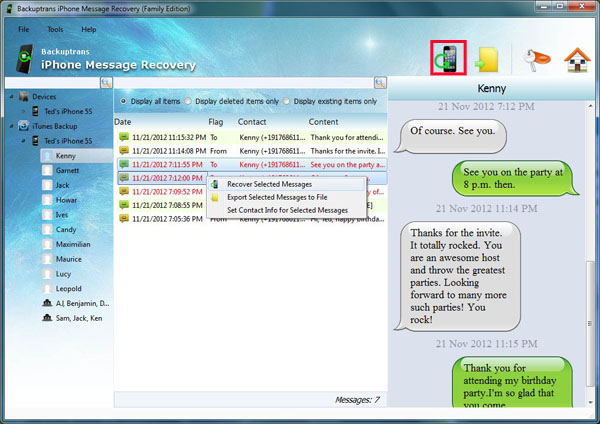The height and width of the screenshot is (424, 600).
Task: Click the contact search input field
Action: pos(53,83)
